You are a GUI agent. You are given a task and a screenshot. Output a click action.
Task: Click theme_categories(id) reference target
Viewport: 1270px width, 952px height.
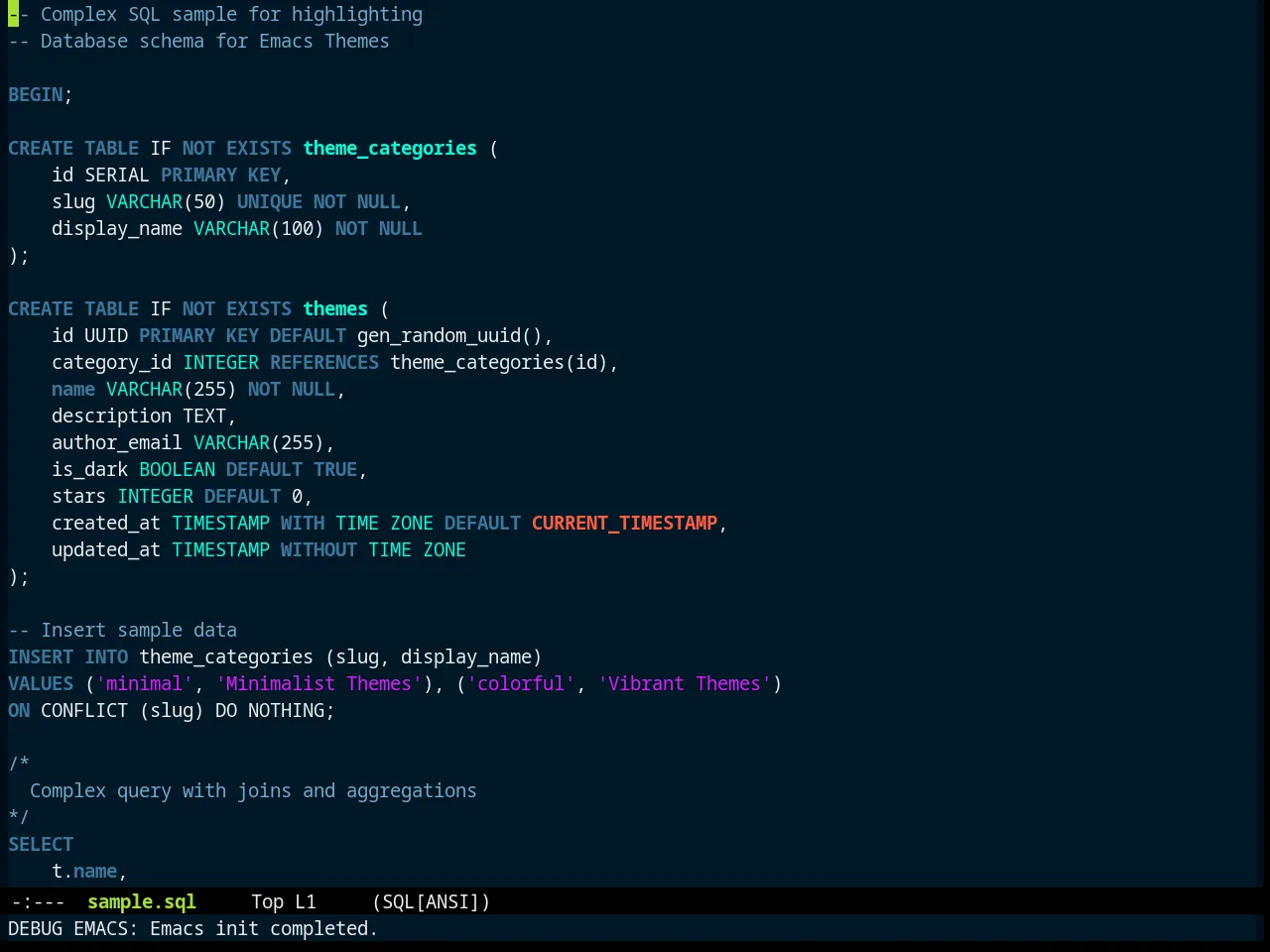click(499, 362)
